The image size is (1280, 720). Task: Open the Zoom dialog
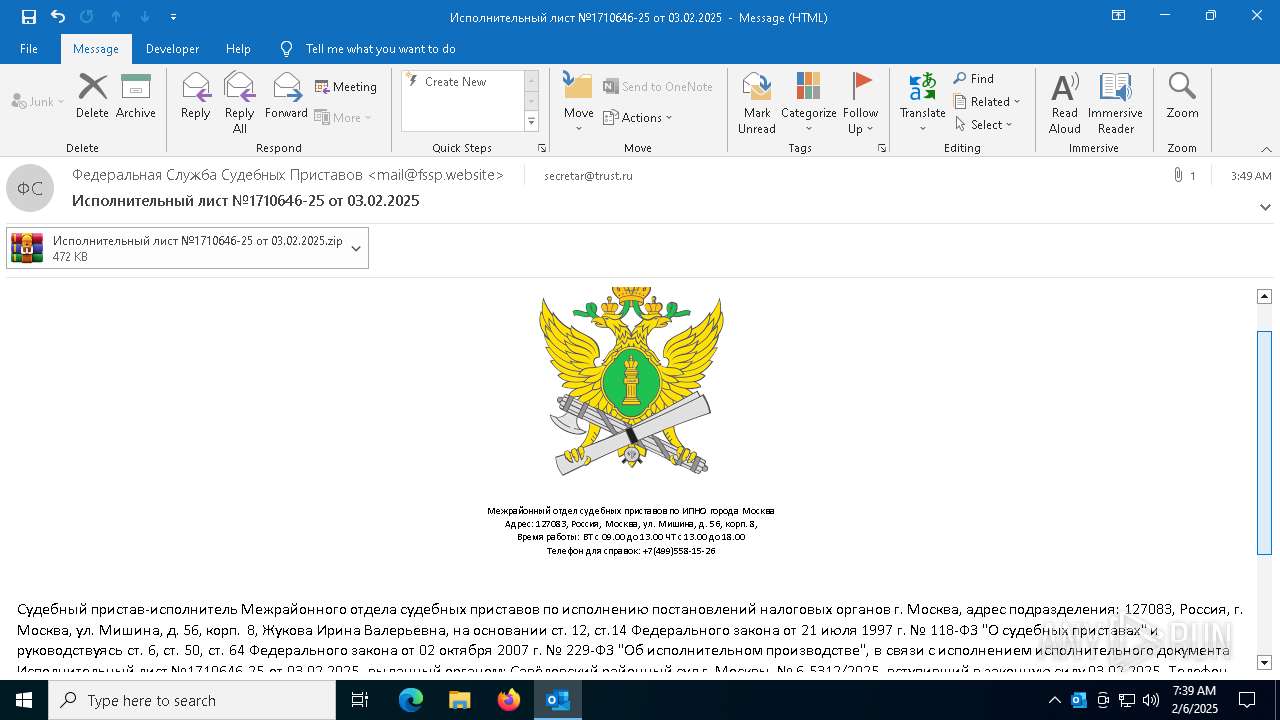[1182, 97]
